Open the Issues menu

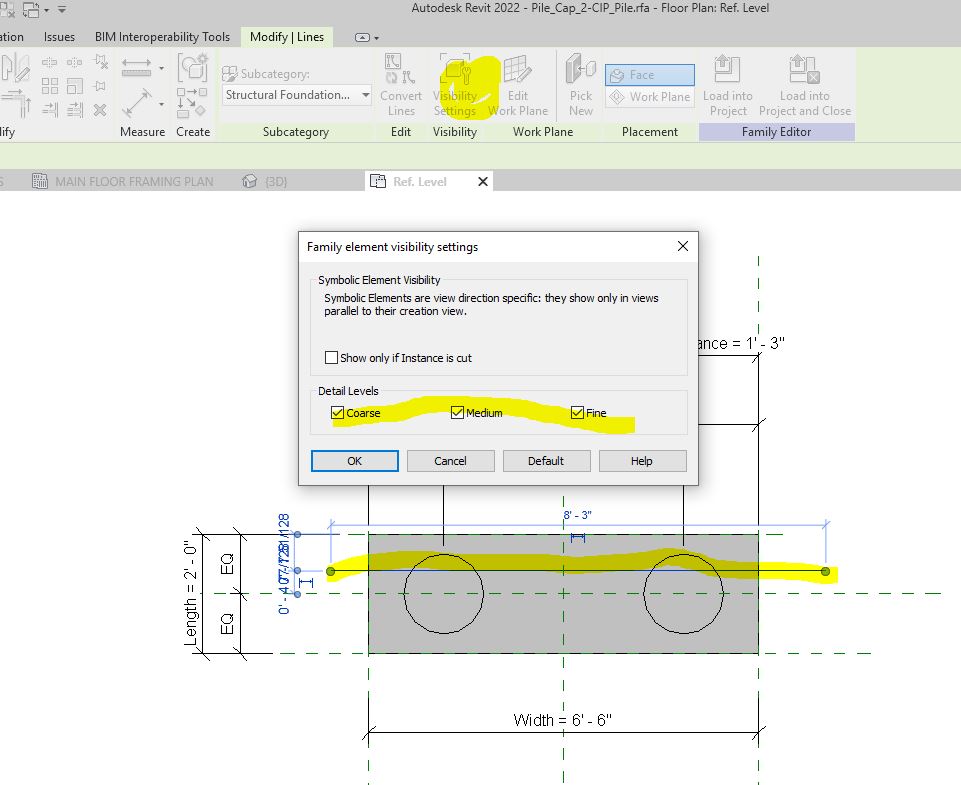[59, 36]
